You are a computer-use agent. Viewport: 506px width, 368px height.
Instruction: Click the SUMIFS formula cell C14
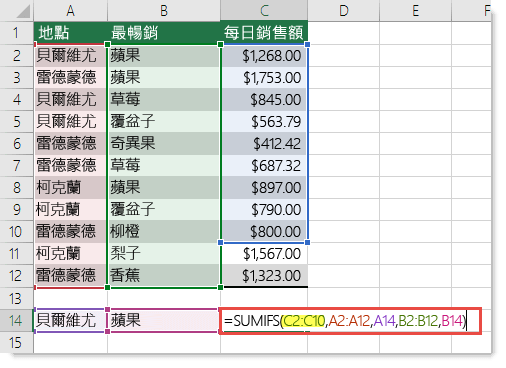coord(350,321)
